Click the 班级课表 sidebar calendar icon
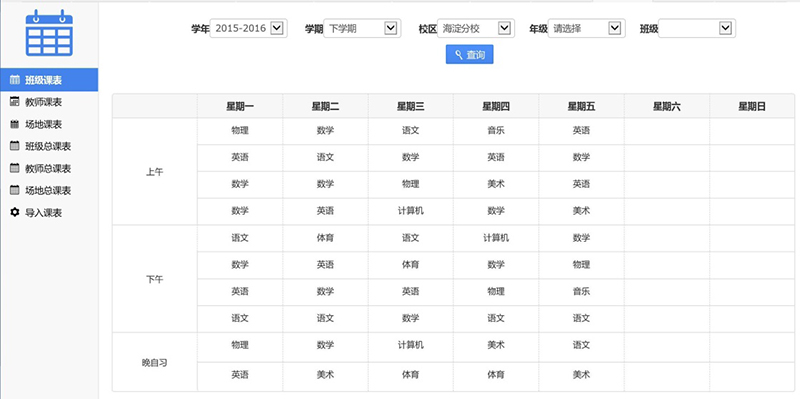800x399 pixels. [15, 80]
